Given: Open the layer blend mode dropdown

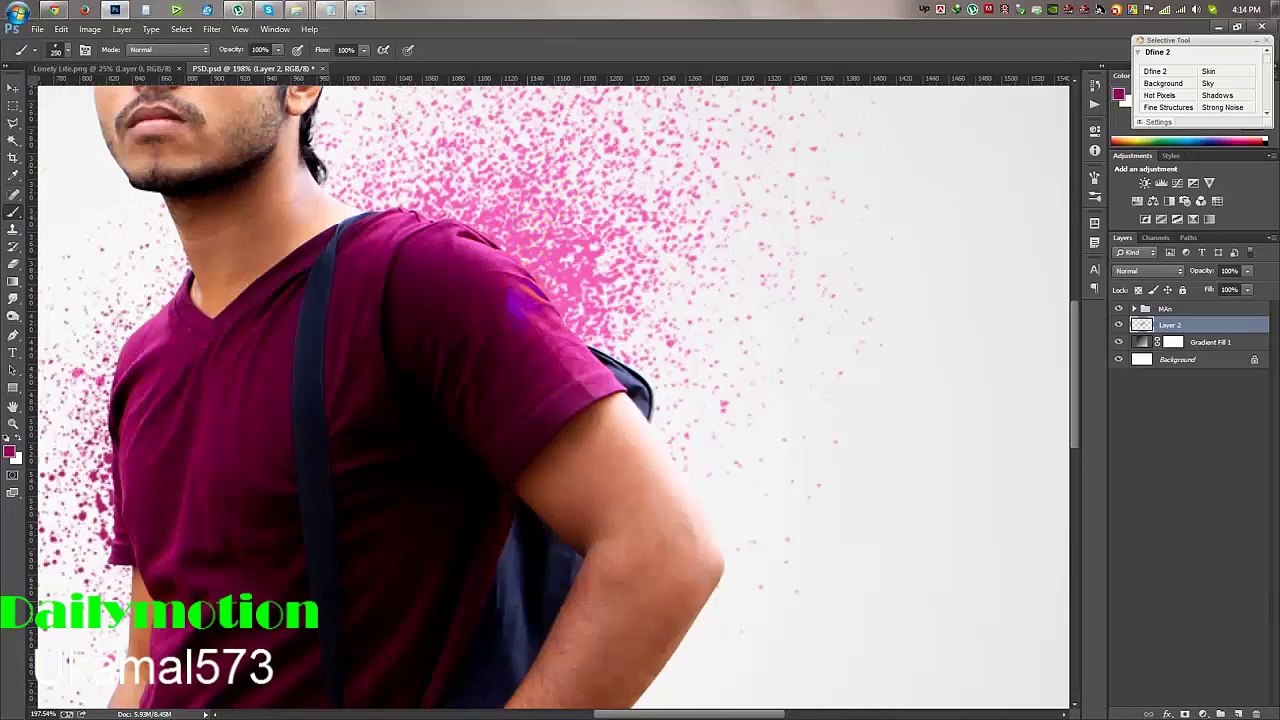Looking at the screenshot, I should point(1149,271).
